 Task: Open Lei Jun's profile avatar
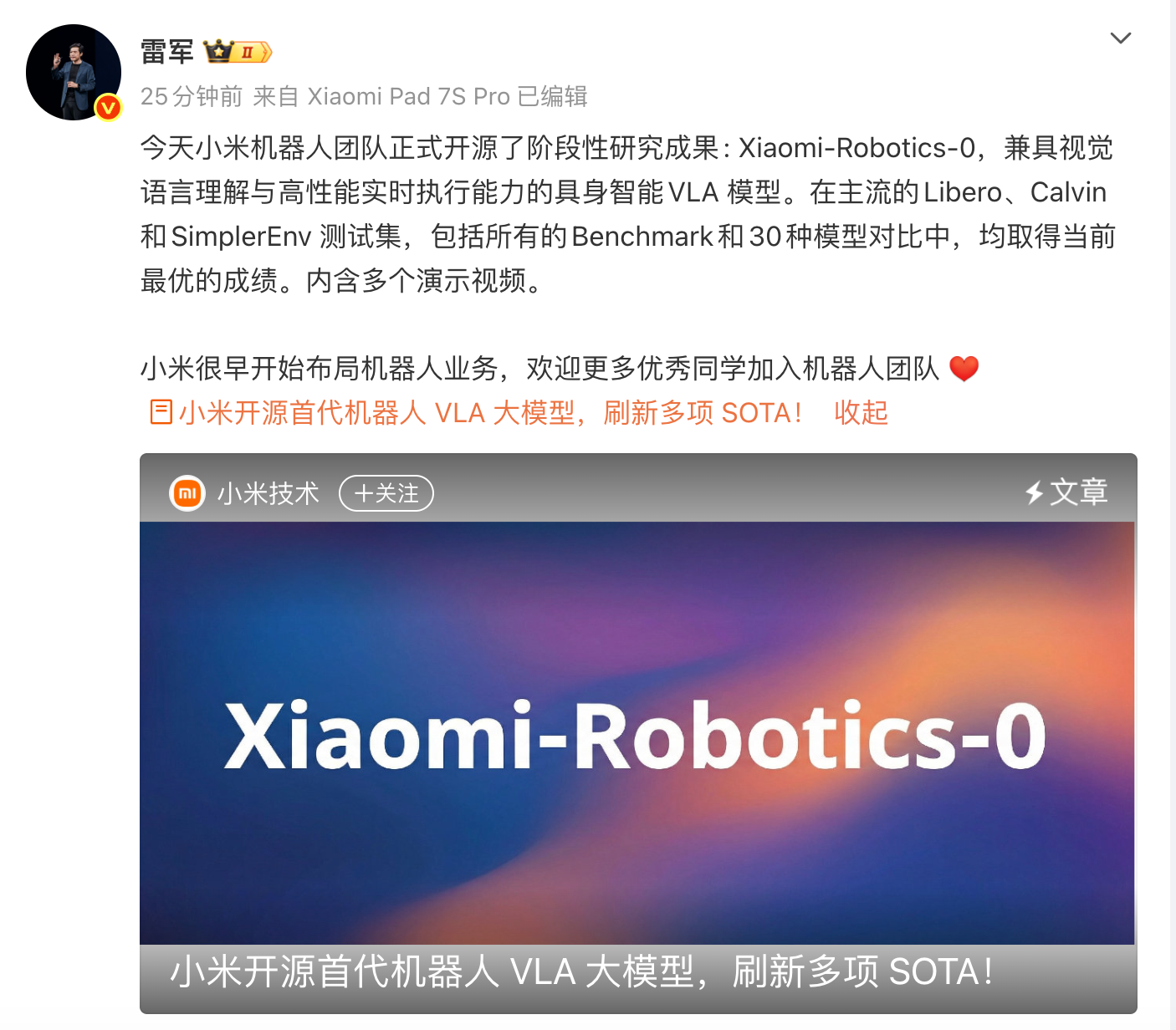tap(74, 73)
